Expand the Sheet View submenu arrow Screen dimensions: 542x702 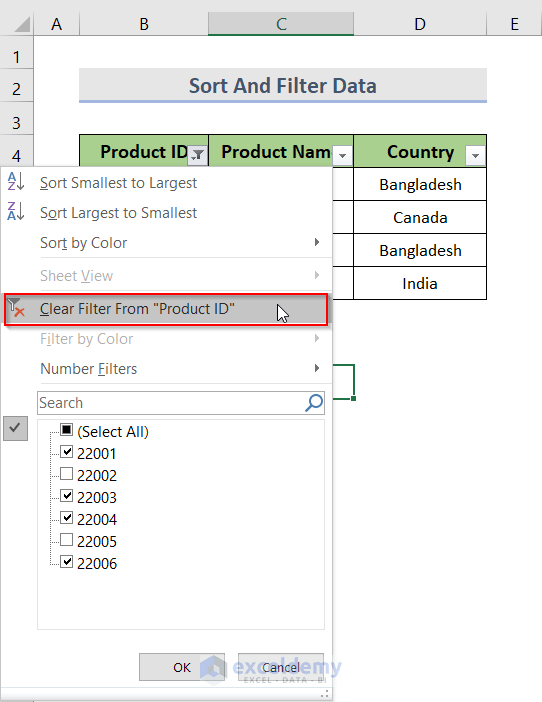(x=317, y=275)
